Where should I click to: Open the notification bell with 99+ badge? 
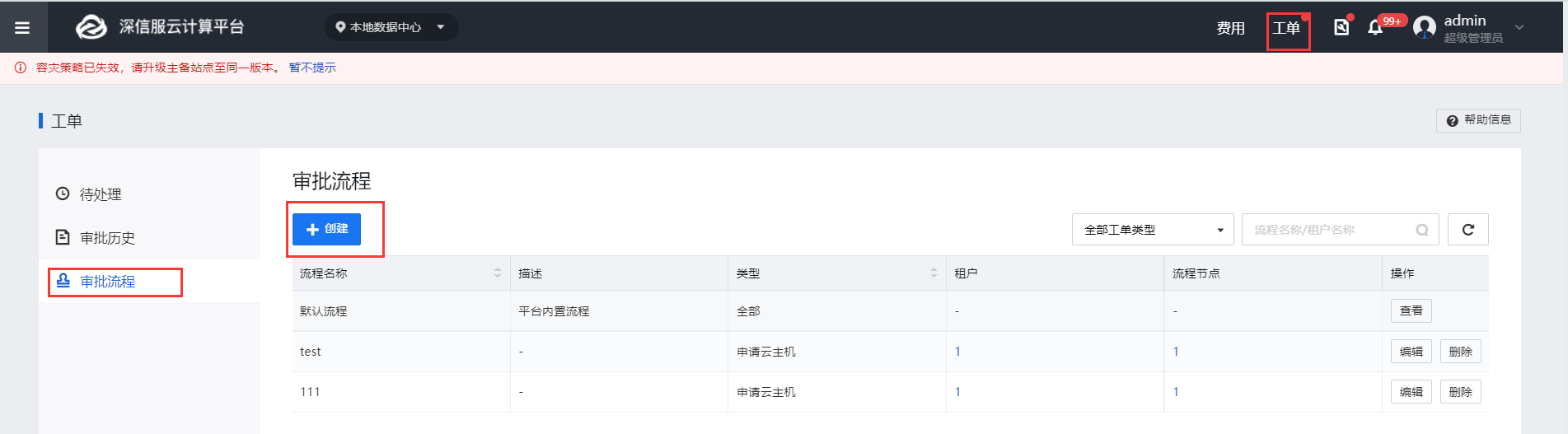point(1375,27)
